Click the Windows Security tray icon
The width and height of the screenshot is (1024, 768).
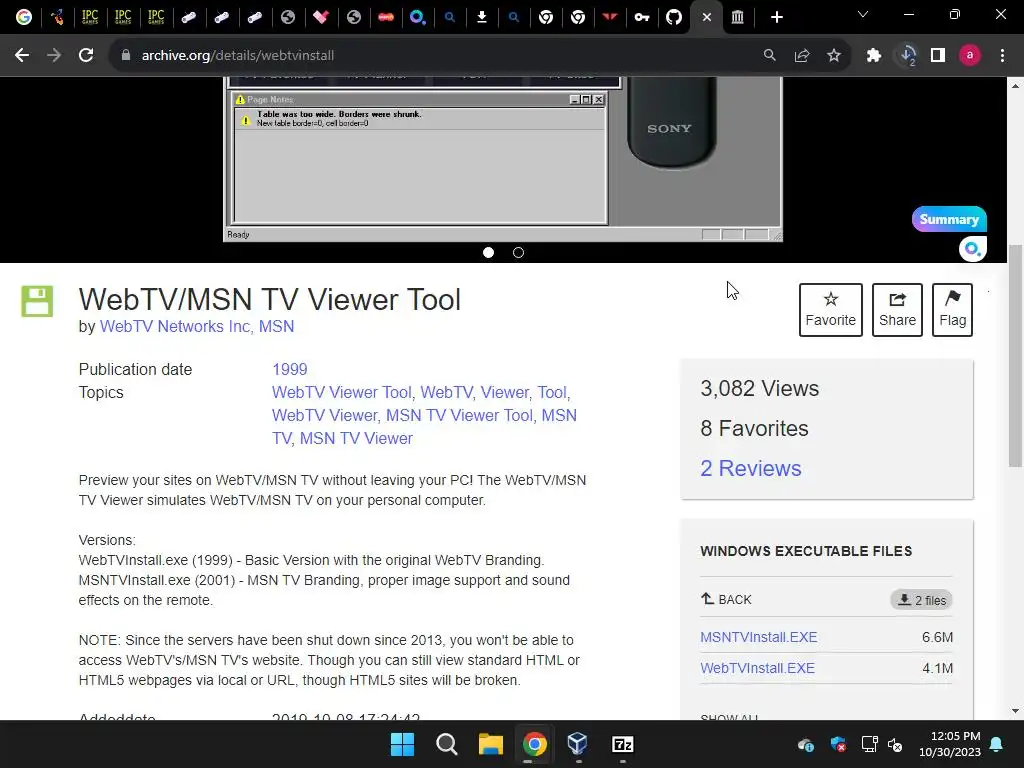(838, 744)
